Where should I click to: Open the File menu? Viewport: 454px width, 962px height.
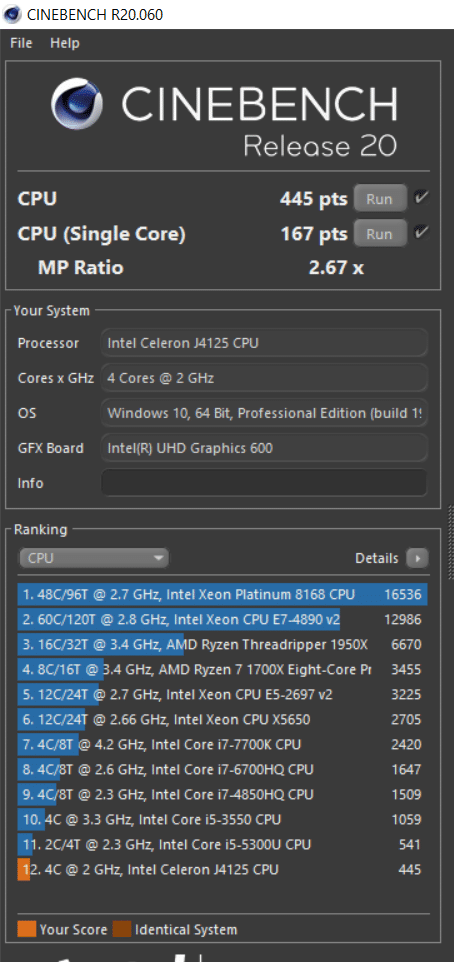point(21,44)
